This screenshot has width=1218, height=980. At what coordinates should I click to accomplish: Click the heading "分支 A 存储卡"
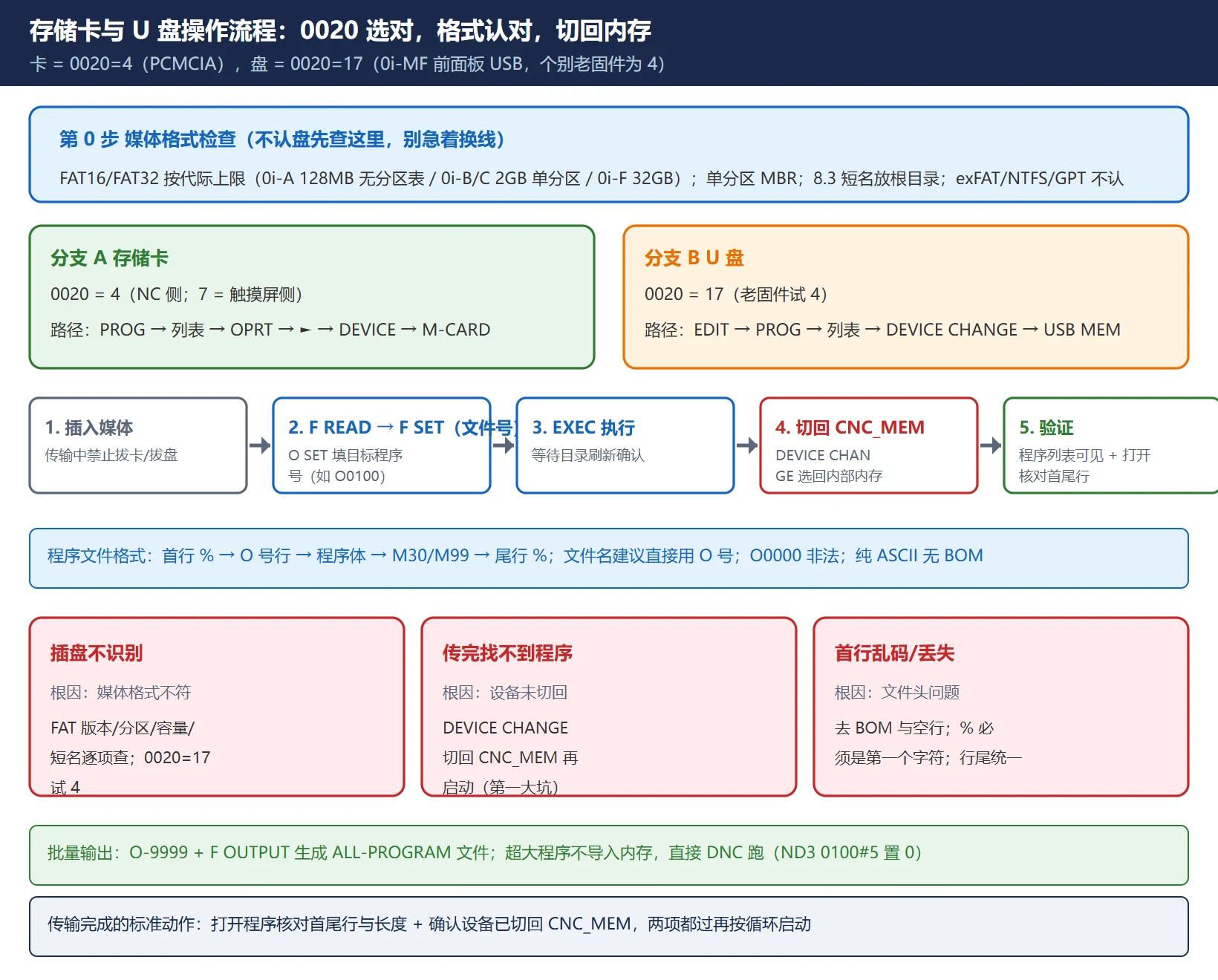[x=109, y=258]
